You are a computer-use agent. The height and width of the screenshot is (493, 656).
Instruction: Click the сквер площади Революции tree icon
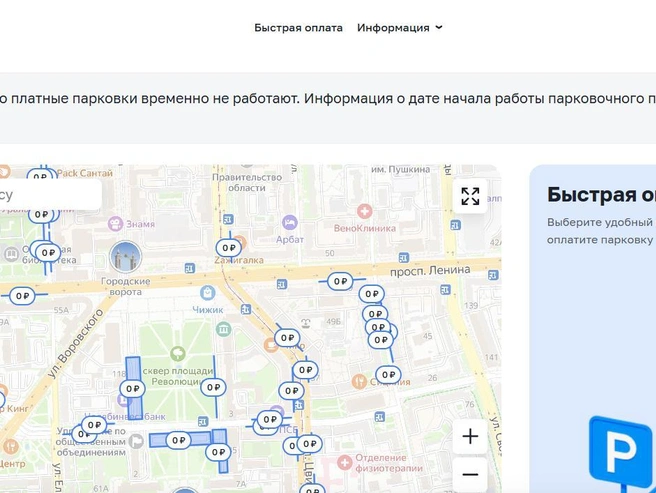point(178,354)
